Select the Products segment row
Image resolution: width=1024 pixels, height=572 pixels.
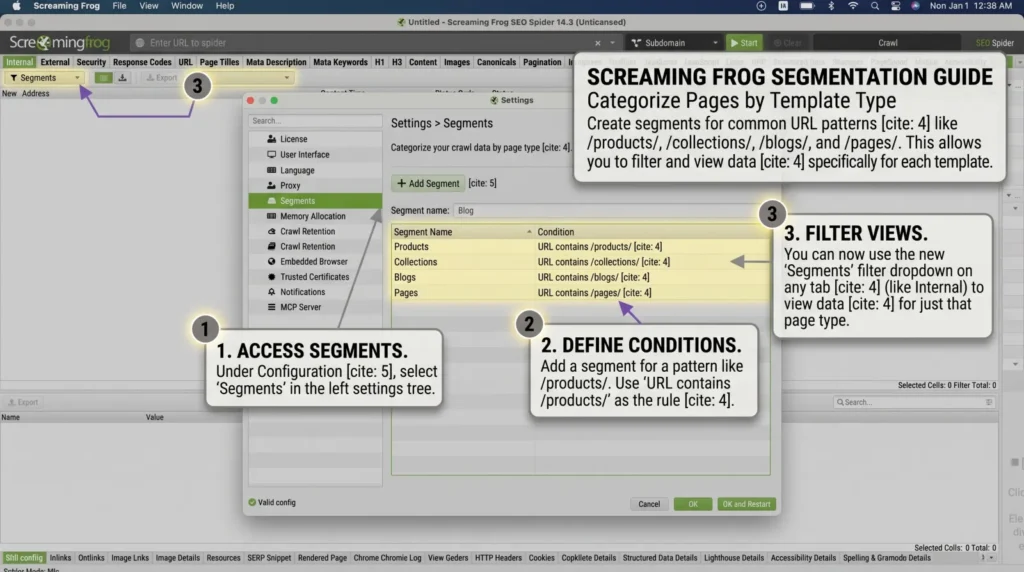coord(581,247)
